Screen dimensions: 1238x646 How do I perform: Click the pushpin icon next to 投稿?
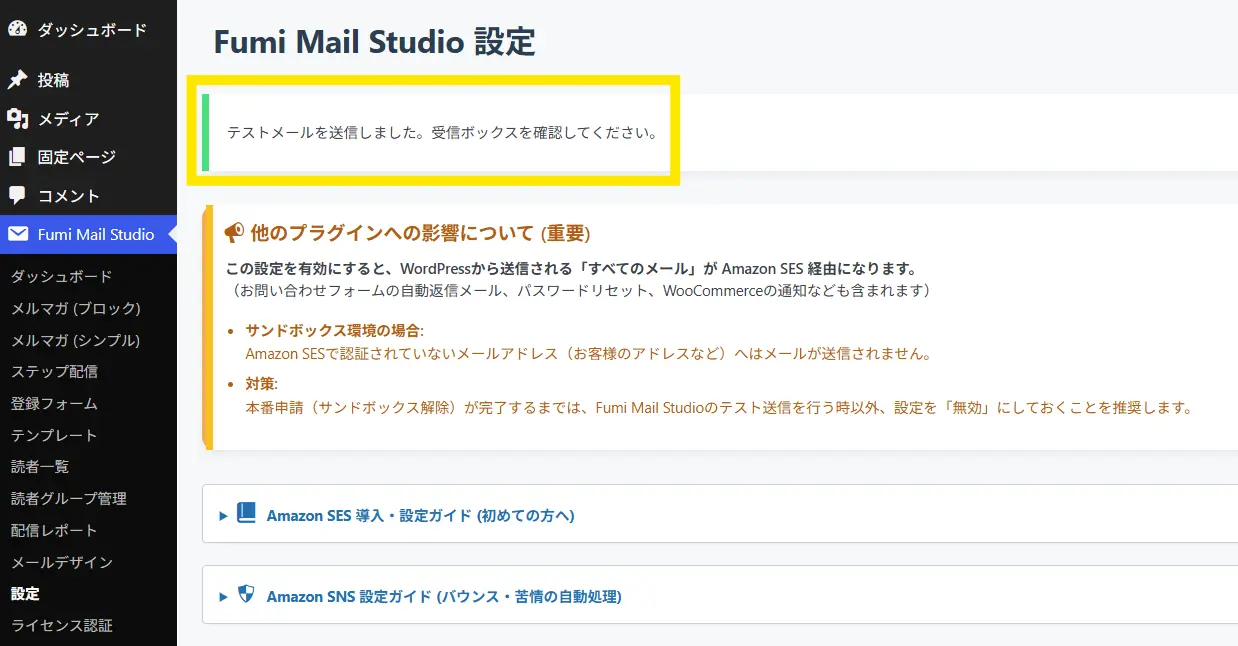pyautogui.click(x=17, y=80)
